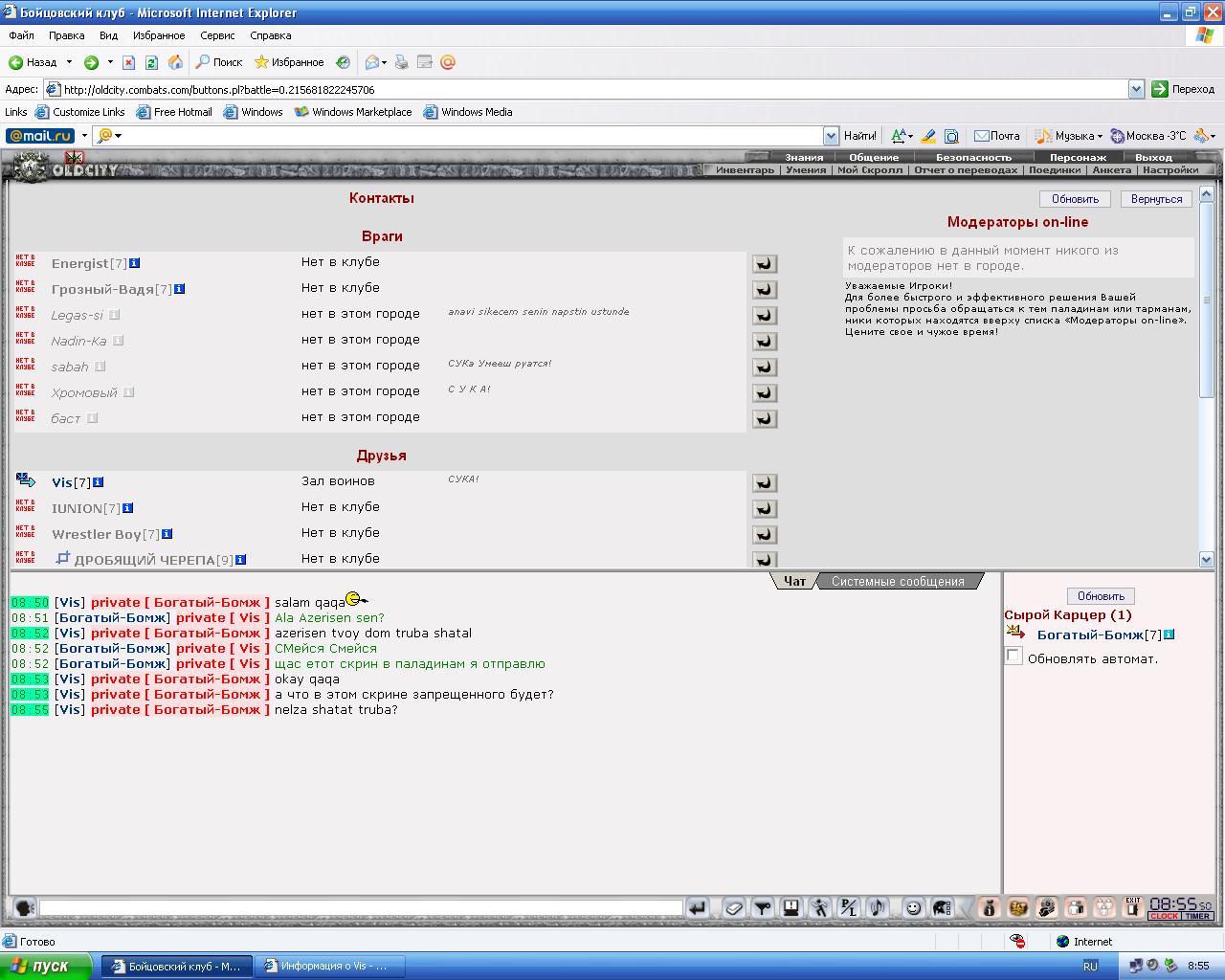The image size is (1225, 980).
Task: Click the Stop icon in IE toolbar
Action: click(128, 62)
